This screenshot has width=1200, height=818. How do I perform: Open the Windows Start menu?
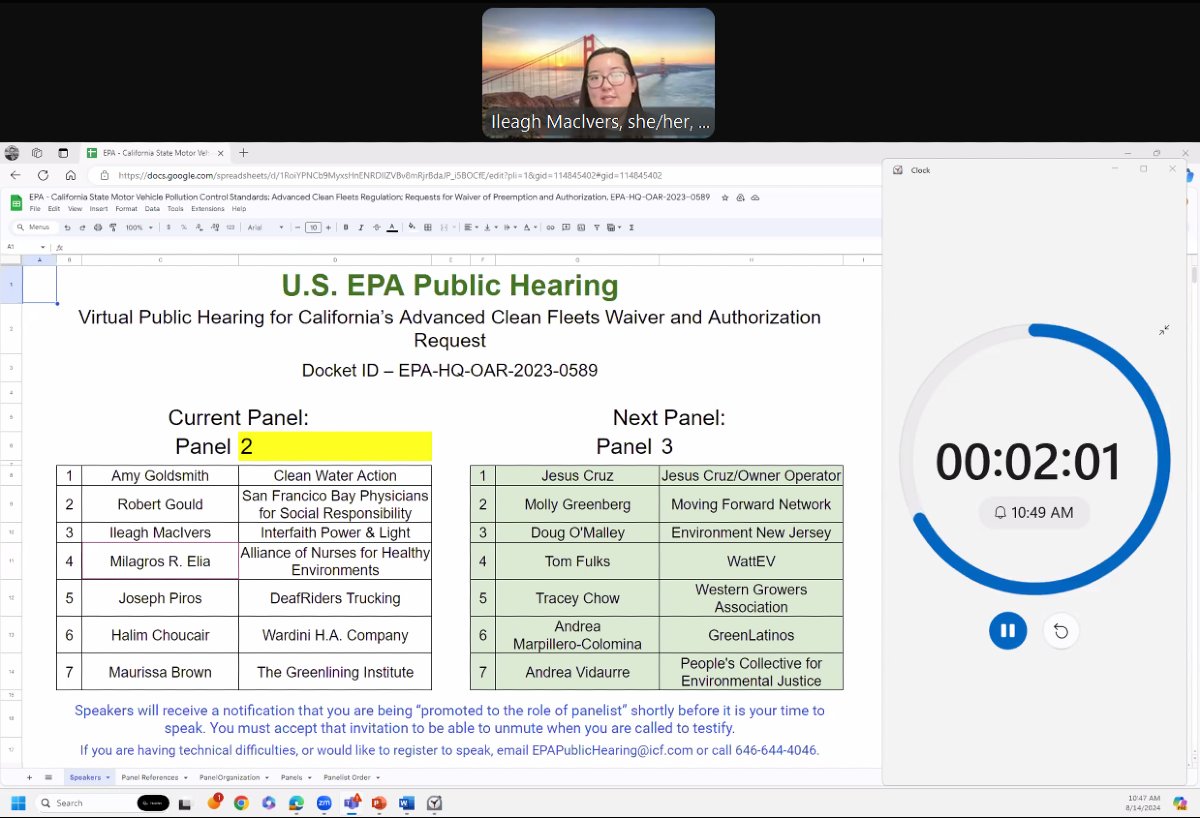pos(17,803)
